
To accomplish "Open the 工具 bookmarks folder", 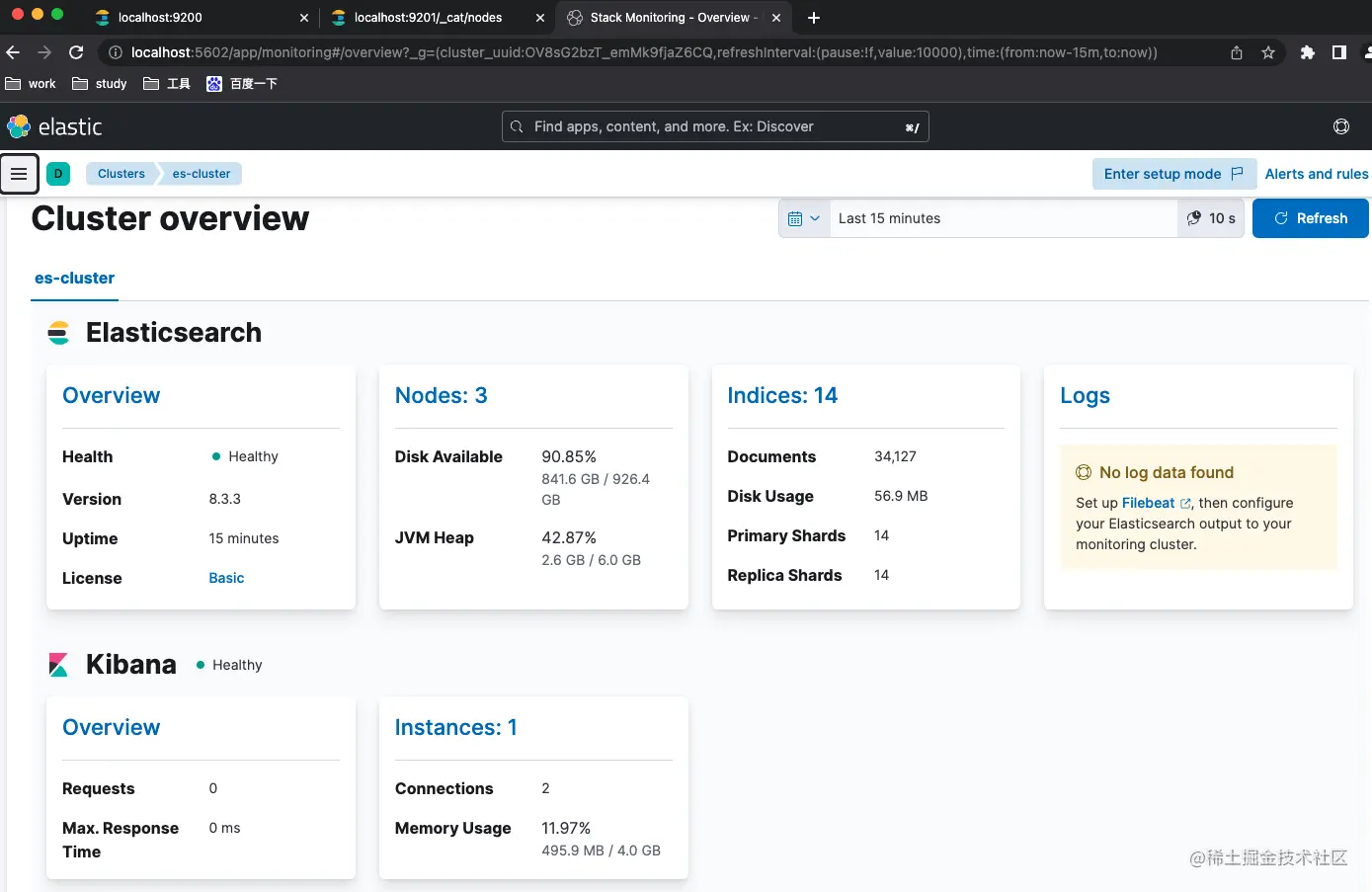I will tap(167, 84).
